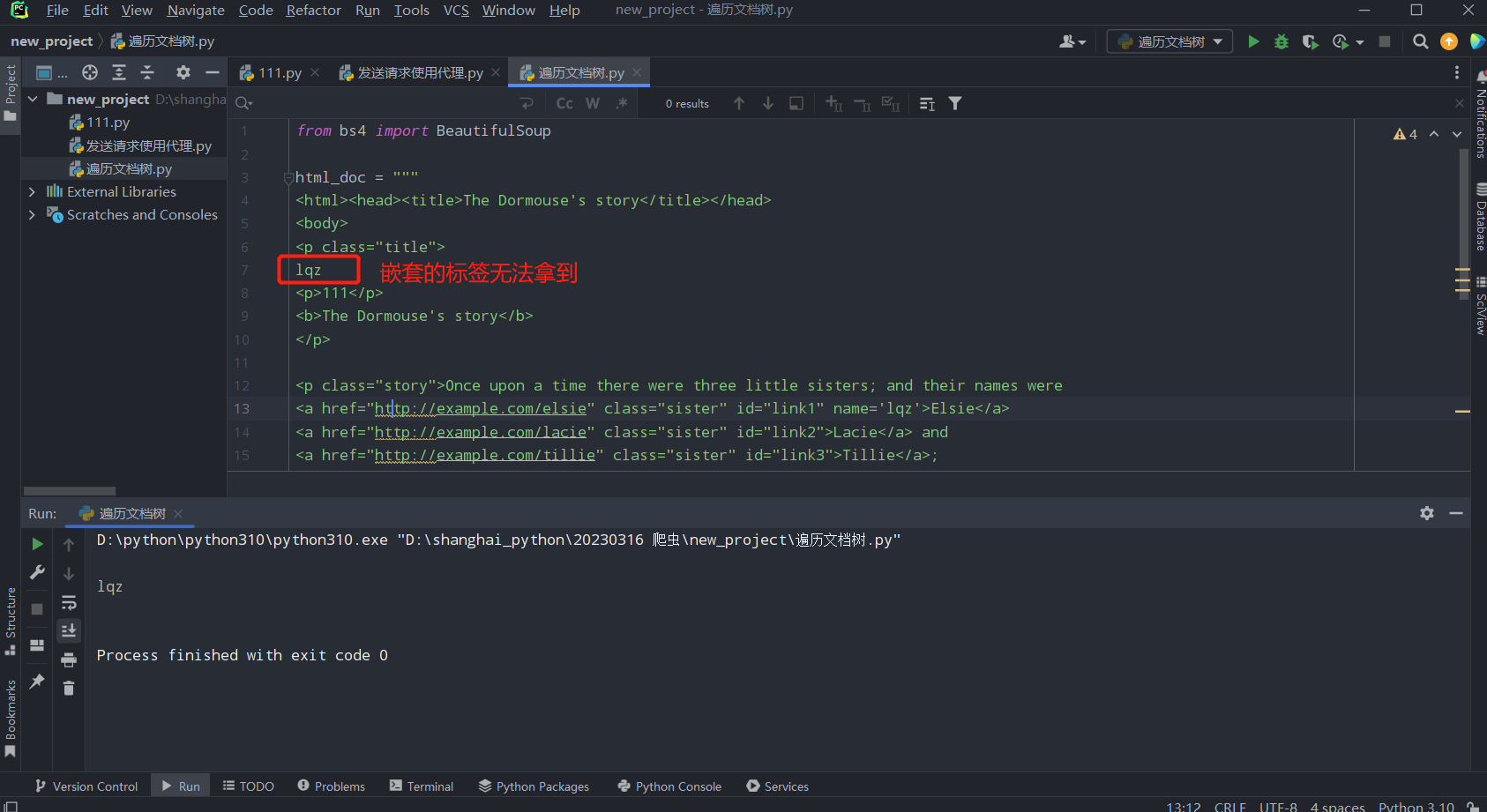Open the Project view selector dropdown
This screenshot has width=1487, height=812.
tap(51, 72)
